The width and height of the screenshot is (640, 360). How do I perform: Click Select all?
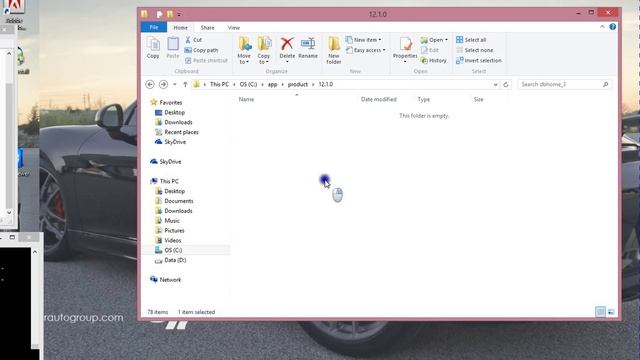click(471, 40)
